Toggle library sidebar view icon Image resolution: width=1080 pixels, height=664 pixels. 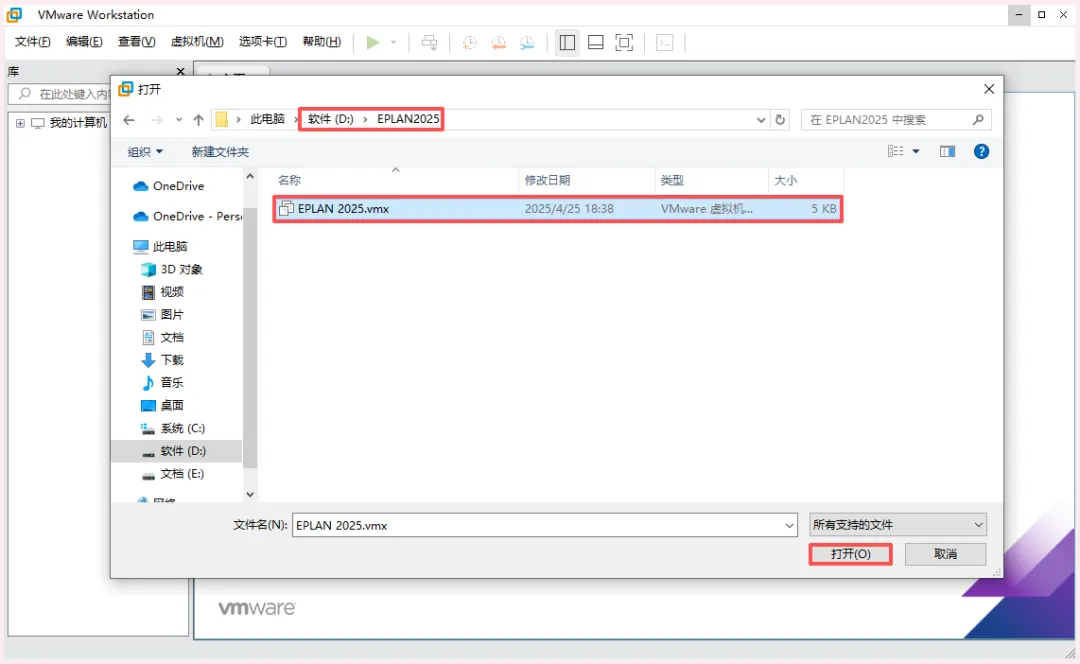[567, 43]
